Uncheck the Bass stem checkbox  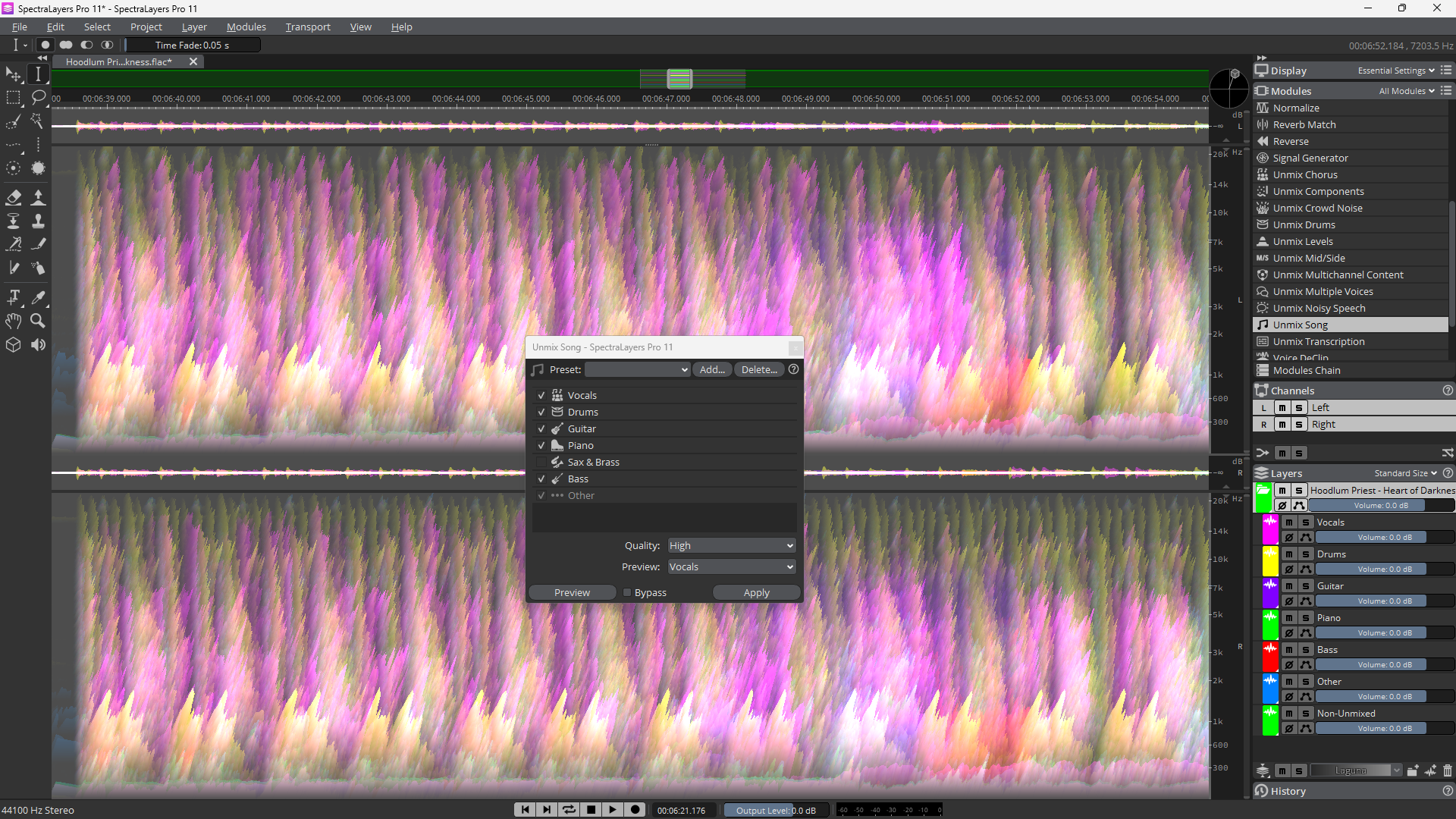pyautogui.click(x=541, y=479)
